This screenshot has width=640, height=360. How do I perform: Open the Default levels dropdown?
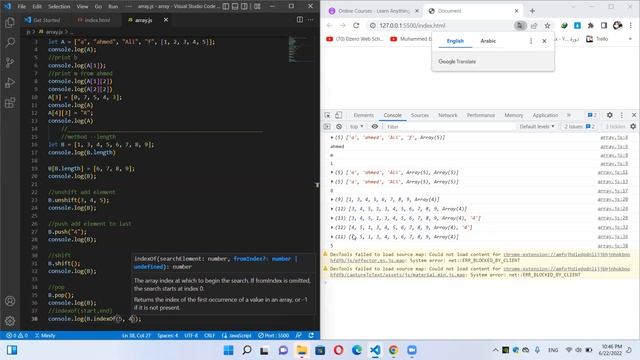tap(537, 127)
